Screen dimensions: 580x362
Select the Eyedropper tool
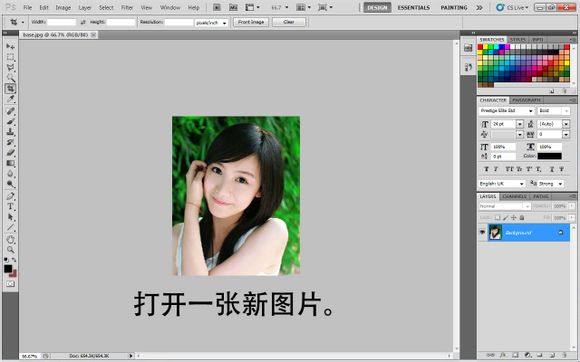tap(10, 99)
